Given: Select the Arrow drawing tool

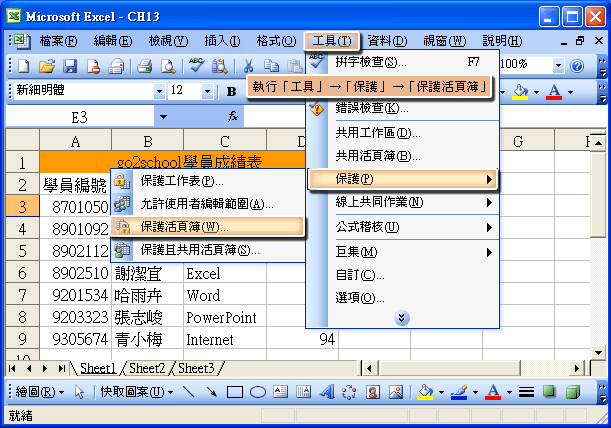Looking at the screenshot, I should tap(212, 392).
